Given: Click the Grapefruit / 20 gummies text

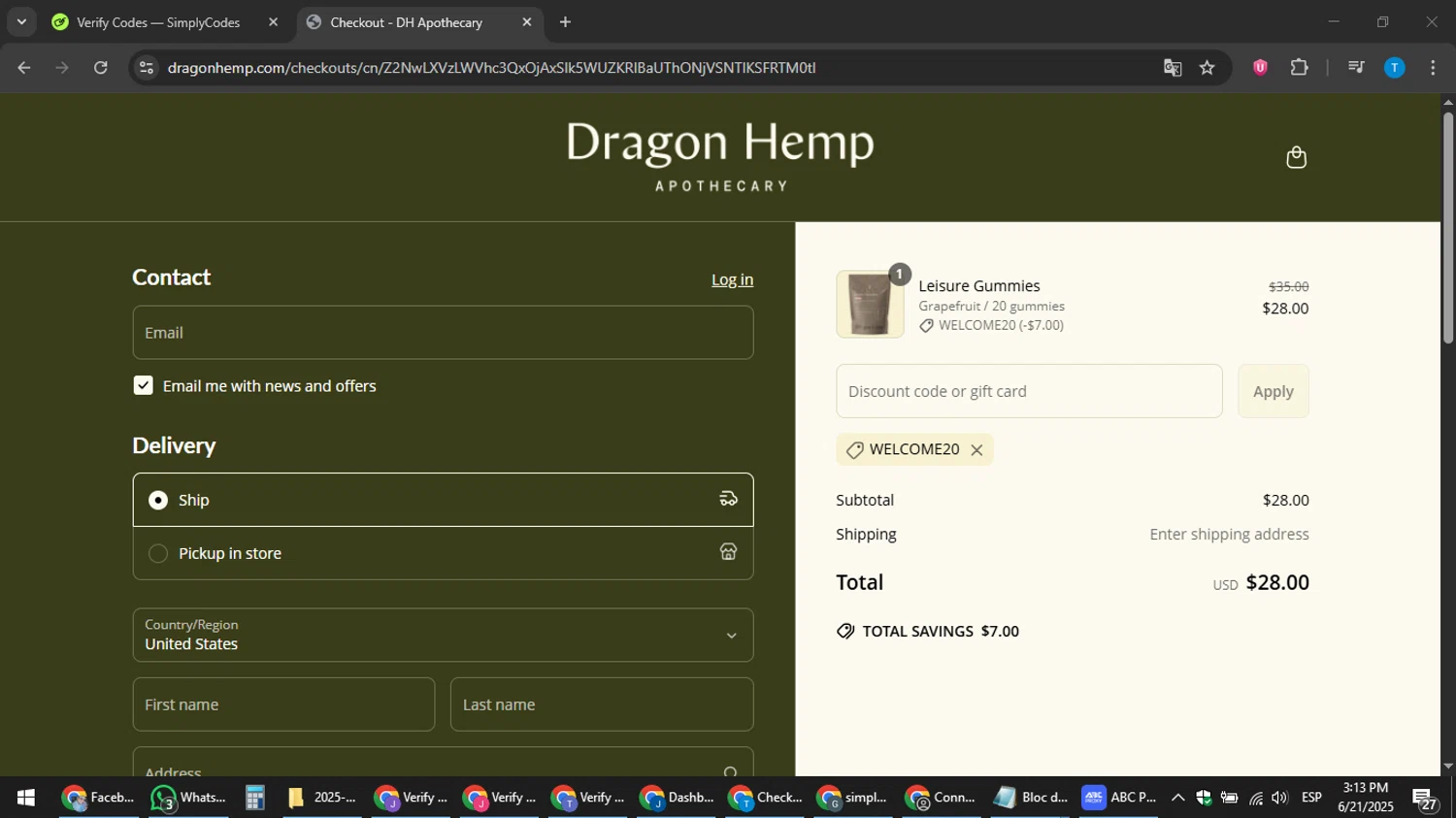Looking at the screenshot, I should 991,307.
